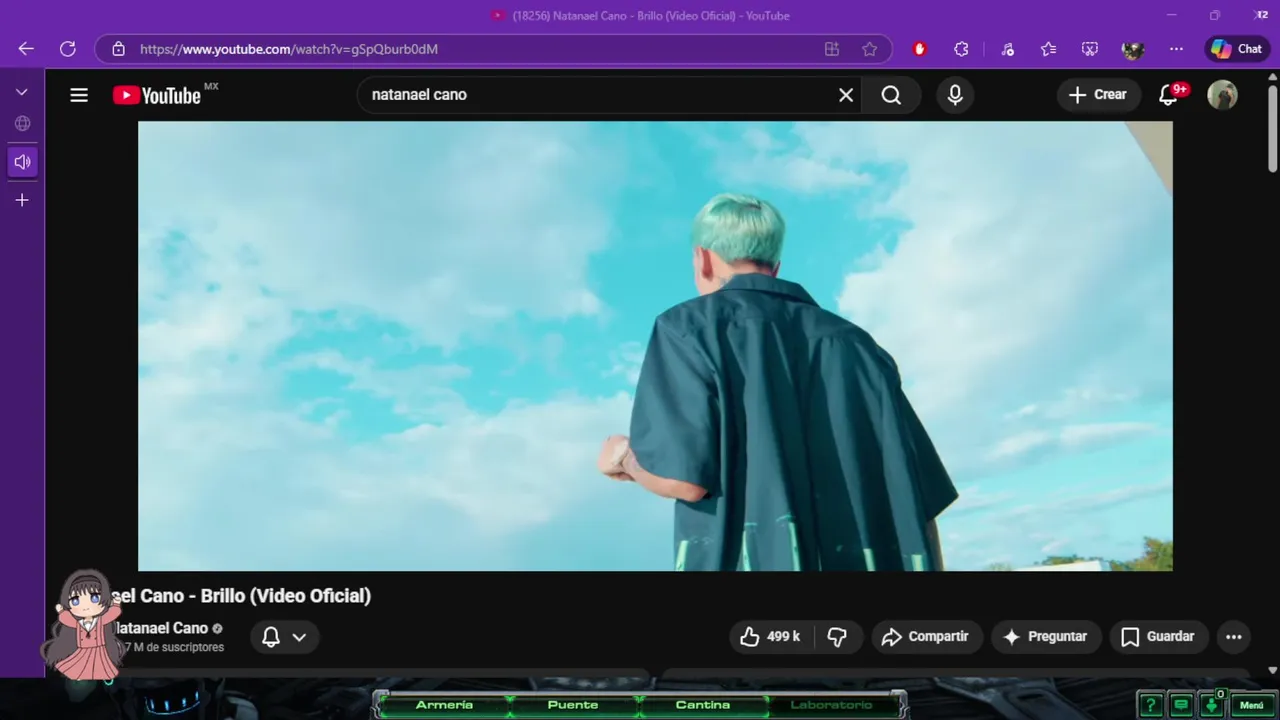View site information lock icon
This screenshot has height=720, width=1280.
tap(118, 49)
